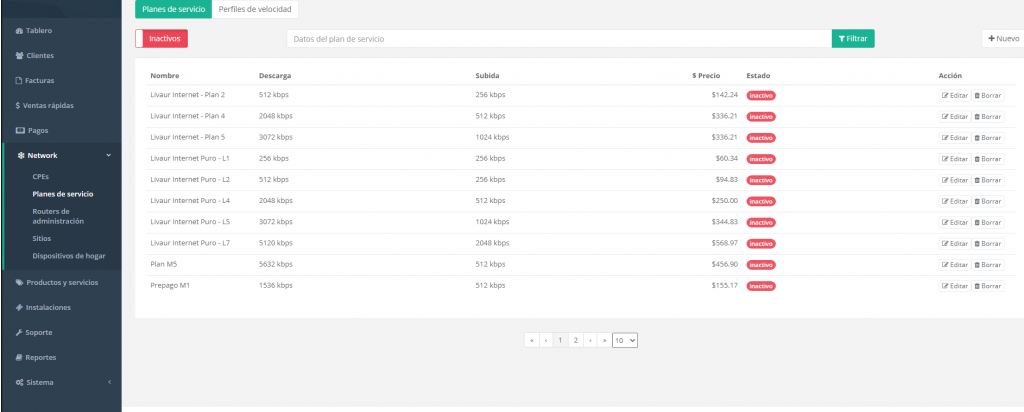
Task: Edit the Prepago M1 row
Action: pos(955,286)
